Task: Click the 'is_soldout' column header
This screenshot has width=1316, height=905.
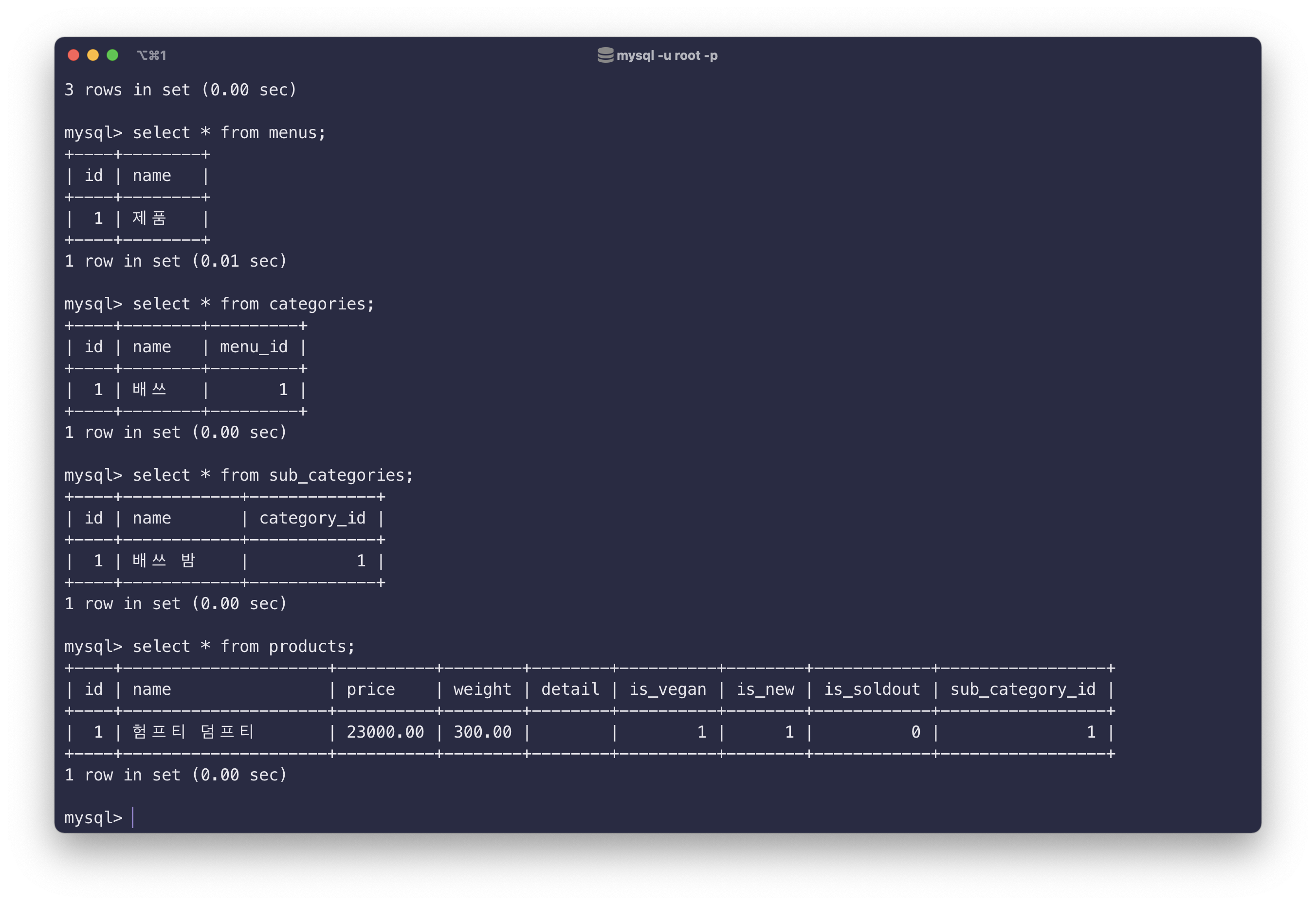Action: (x=872, y=689)
